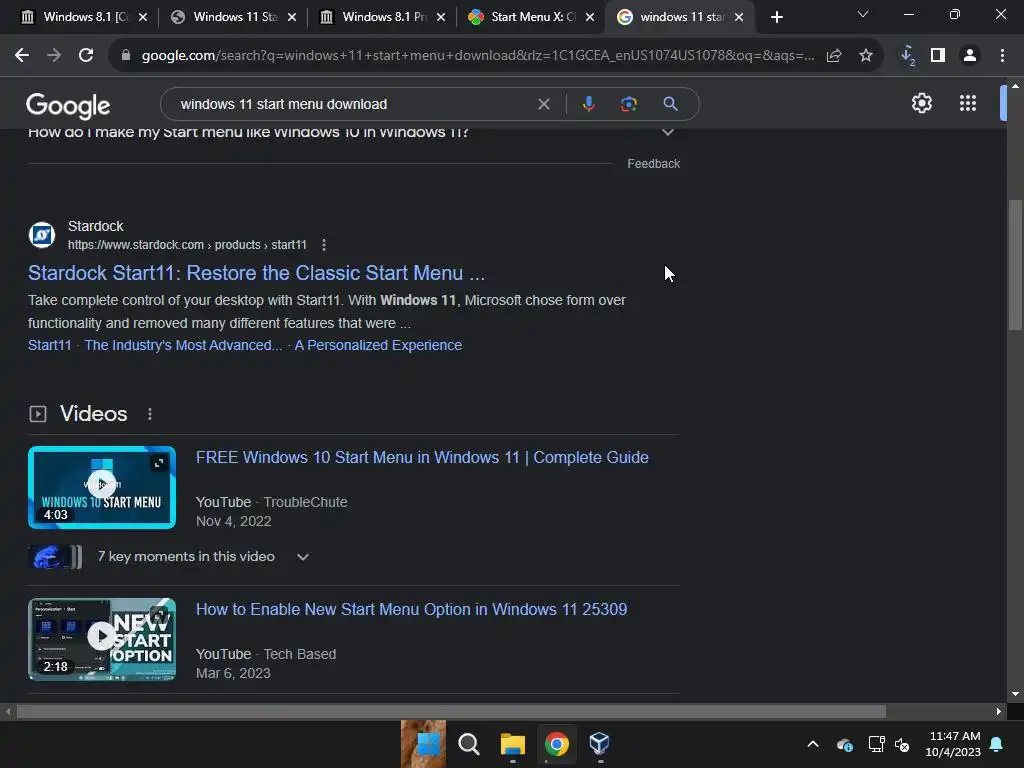Click the key moments preview thumbnail

point(55,557)
